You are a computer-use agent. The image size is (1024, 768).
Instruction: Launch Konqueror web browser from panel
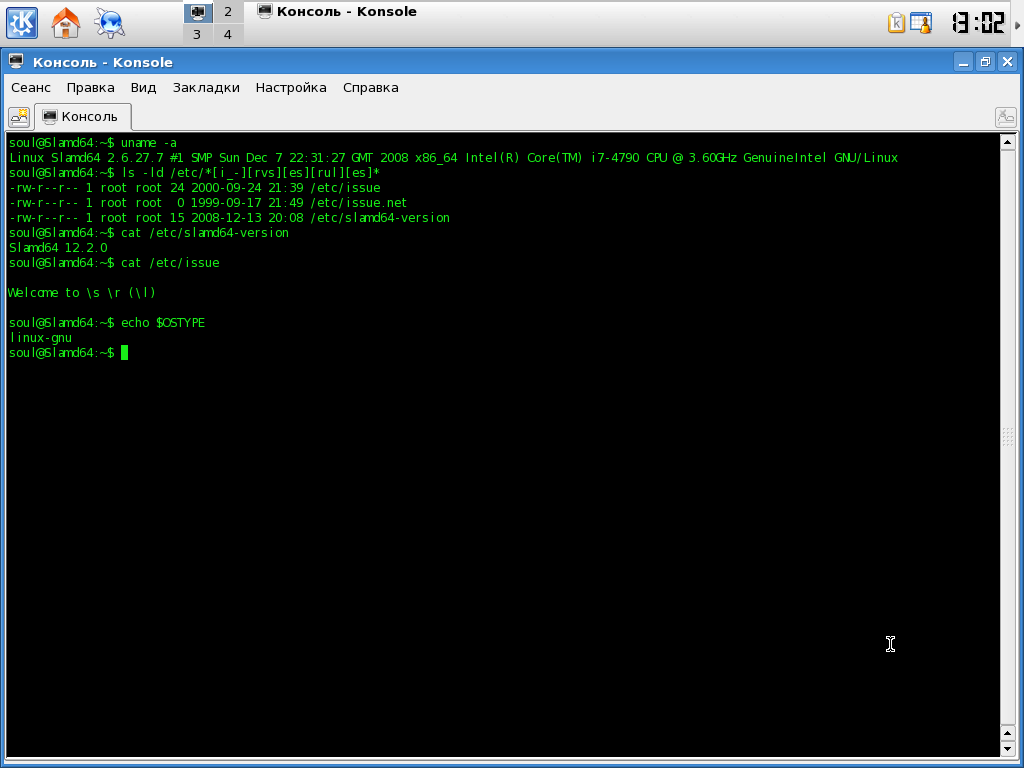click(x=110, y=23)
